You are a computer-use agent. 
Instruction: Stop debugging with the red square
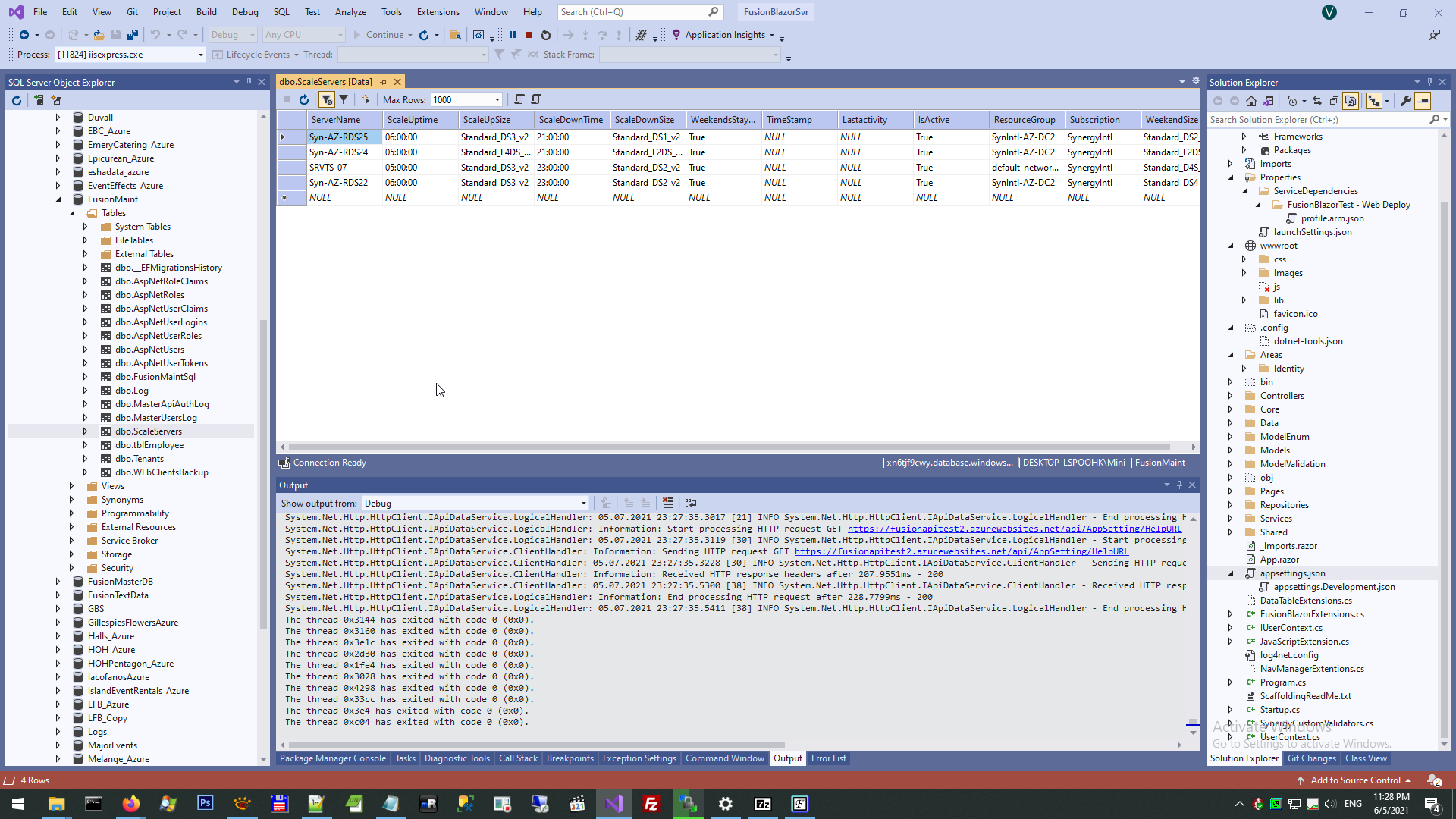529,35
